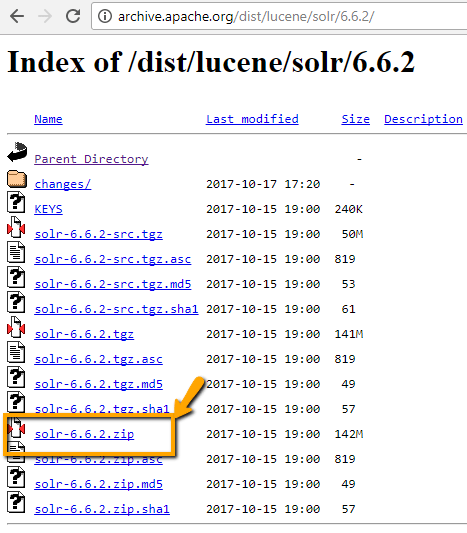
Task: Reload the page with refresh icon
Action: pyautogui.click(x=73, y=16)
